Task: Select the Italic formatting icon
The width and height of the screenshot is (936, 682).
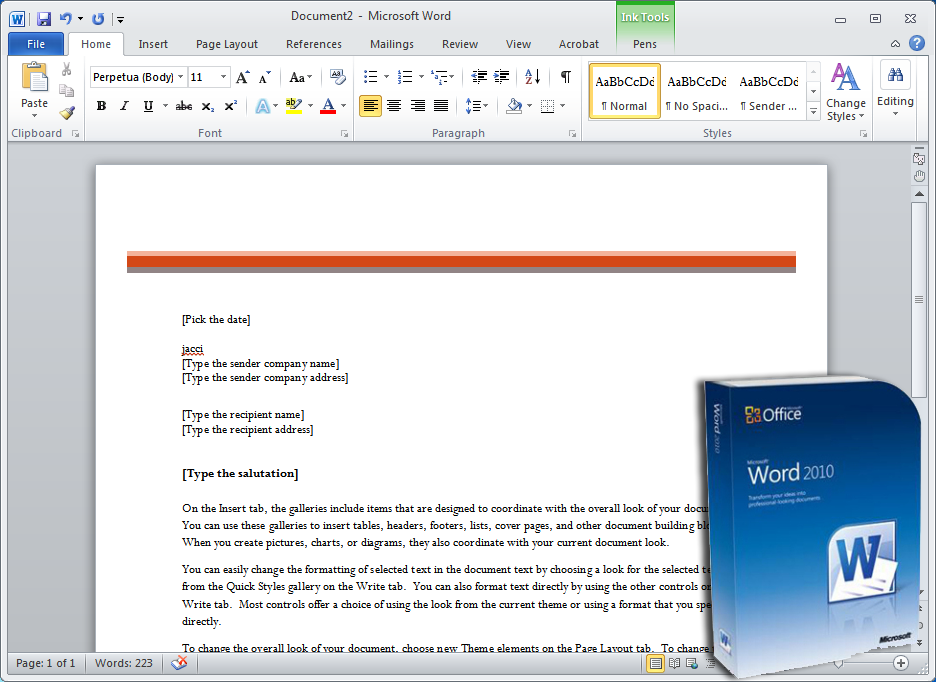Action: tap(122, 106)
